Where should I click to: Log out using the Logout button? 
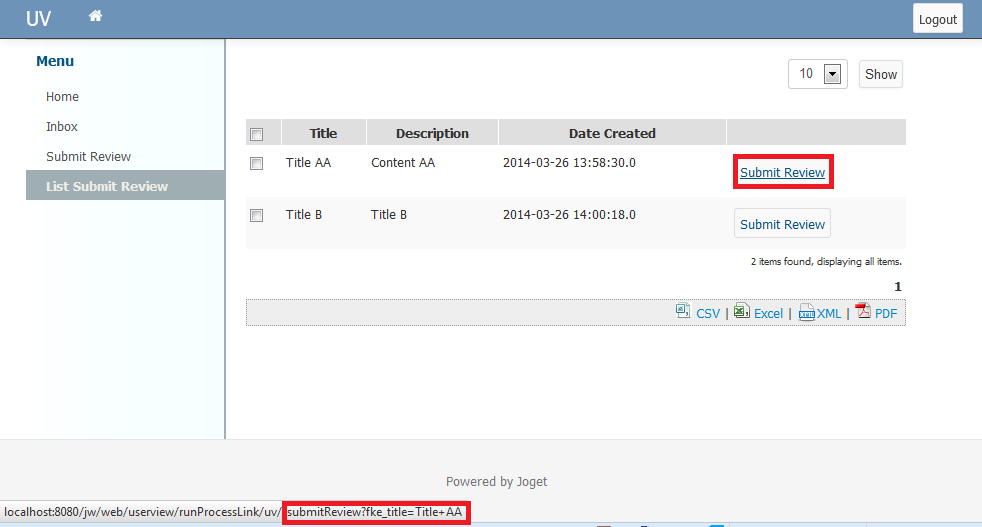(938, 19)
